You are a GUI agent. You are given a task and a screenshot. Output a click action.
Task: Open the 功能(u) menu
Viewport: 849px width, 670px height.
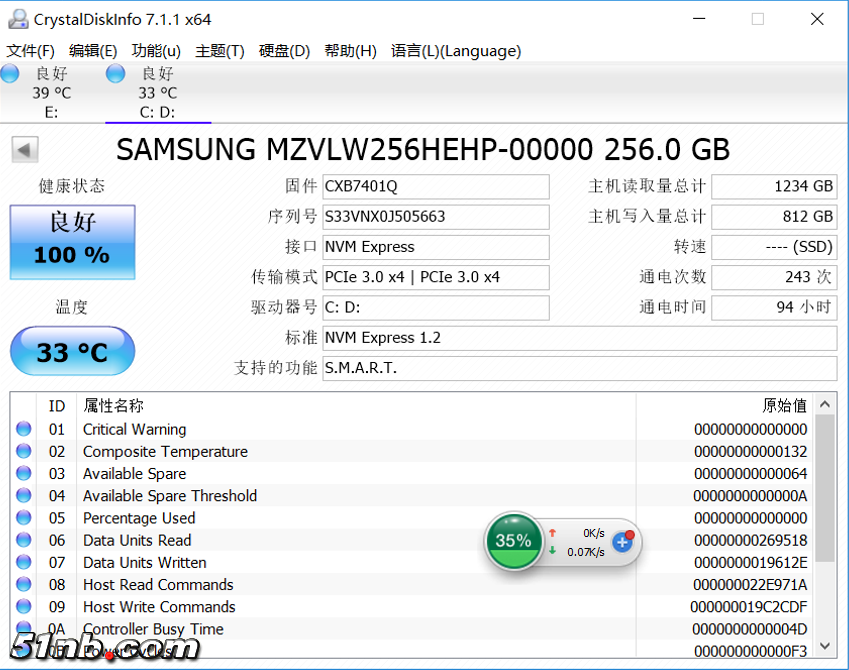click(156, 51)
